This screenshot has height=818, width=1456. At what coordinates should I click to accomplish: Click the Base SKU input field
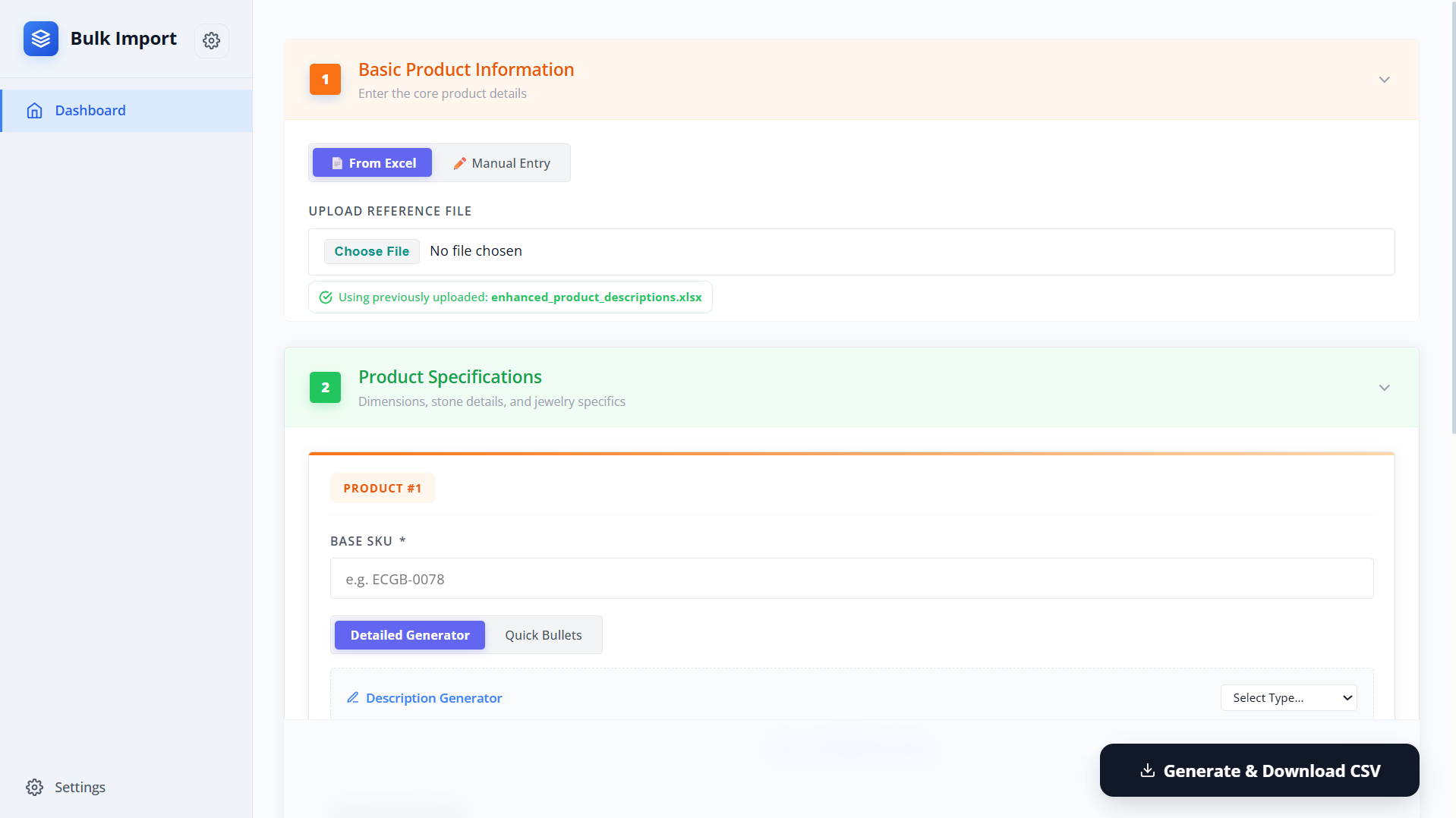tap(850, 578)
